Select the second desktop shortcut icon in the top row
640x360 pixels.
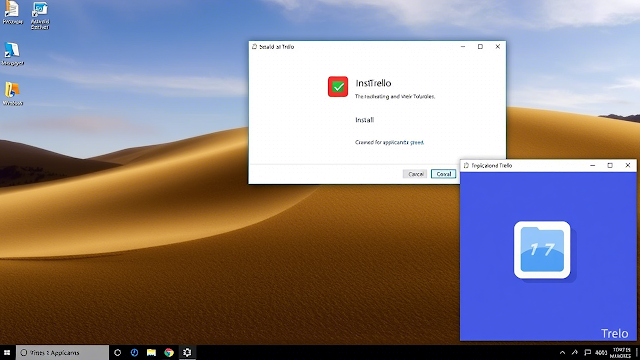(40, 15)
